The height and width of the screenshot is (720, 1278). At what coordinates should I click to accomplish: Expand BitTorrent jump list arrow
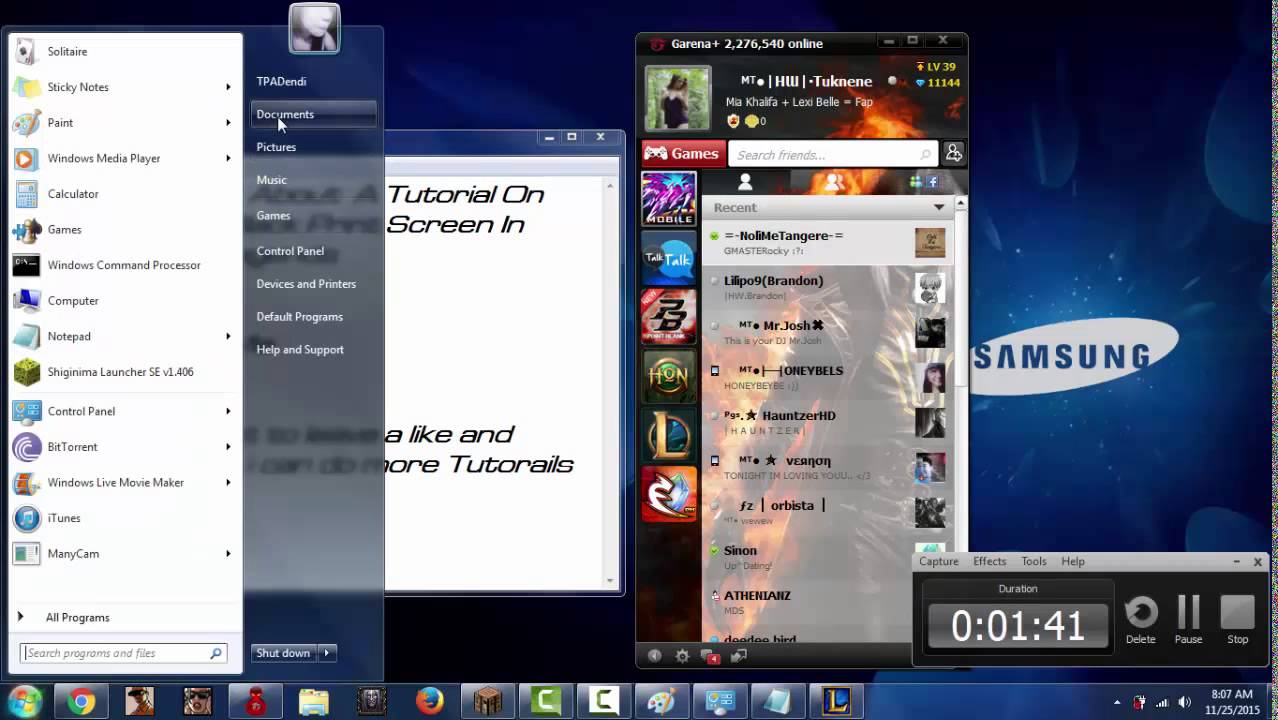(228, 447)
